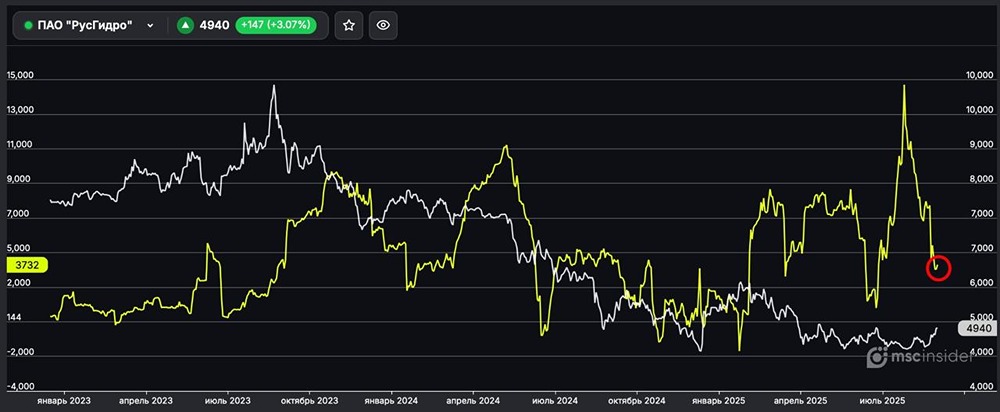This screenshot has width=1000, height=412.
Task: Jump to апрель 2024 on time axis
Action: coord(472,399)
